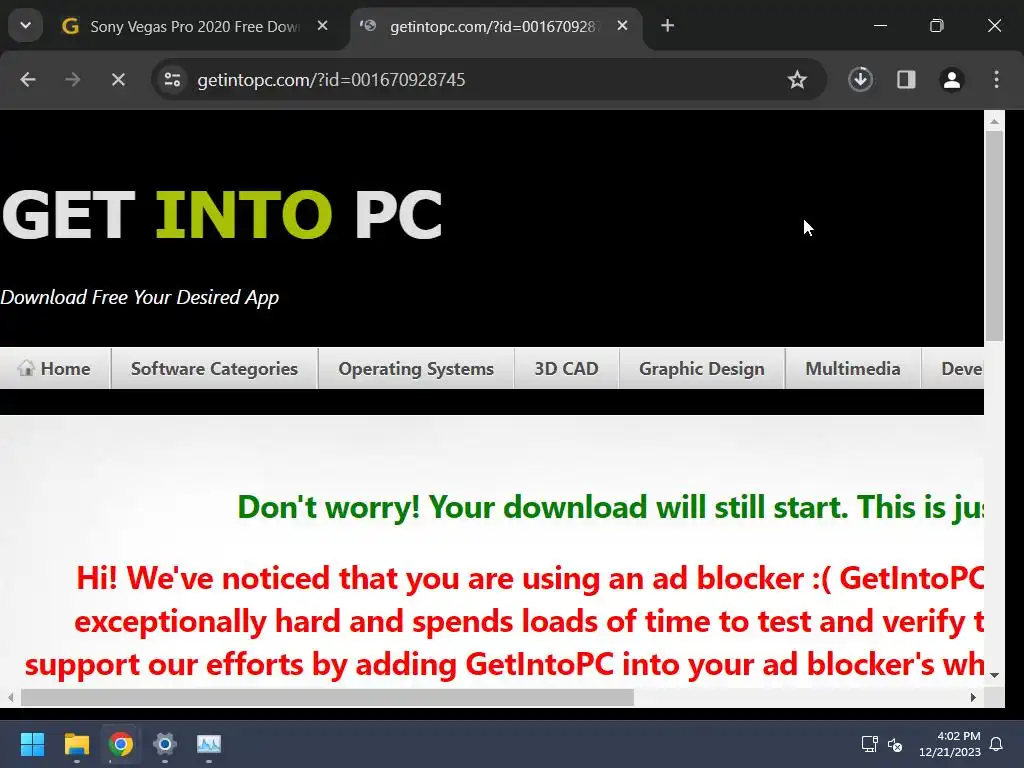Viewport: 1024px width, 768px height.
Task: Click 'Download Free Your Desired App' tagline
Action: tap(139, 297)
